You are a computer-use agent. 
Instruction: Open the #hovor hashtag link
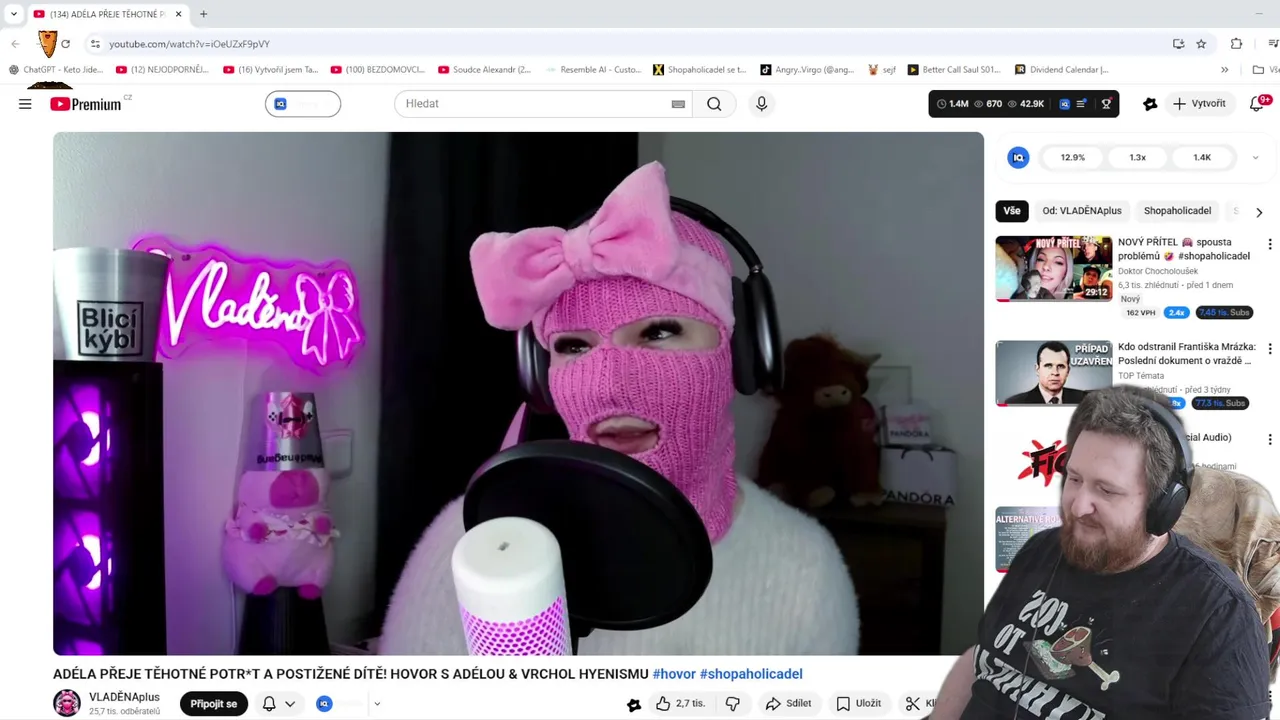pos(674,674)
